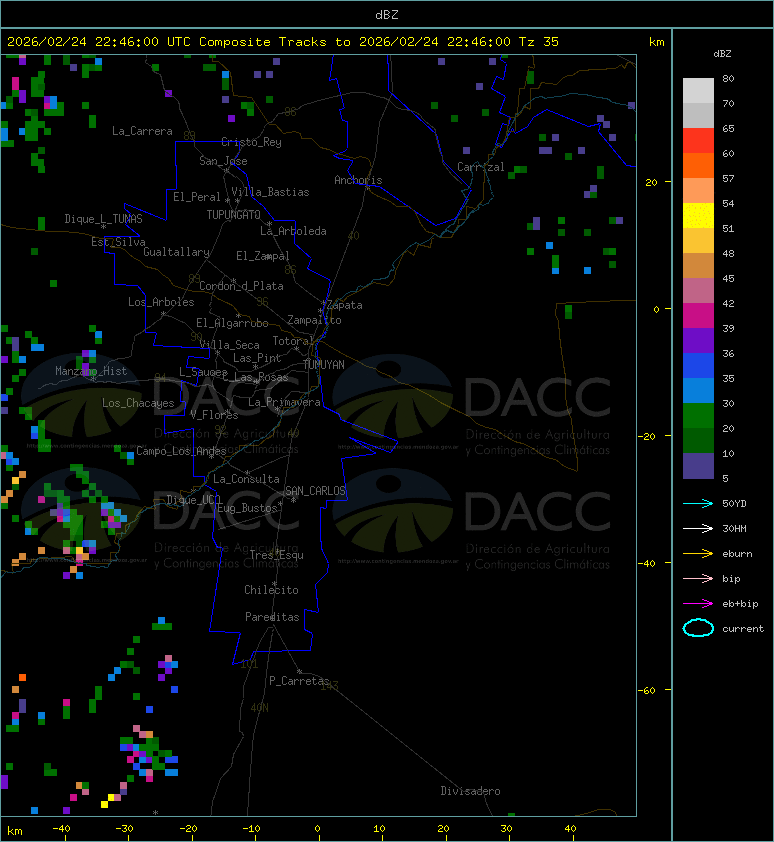Click the Manzano_Hist place label
Viewport: 774px width, 842px height.
tap(91, 371)
